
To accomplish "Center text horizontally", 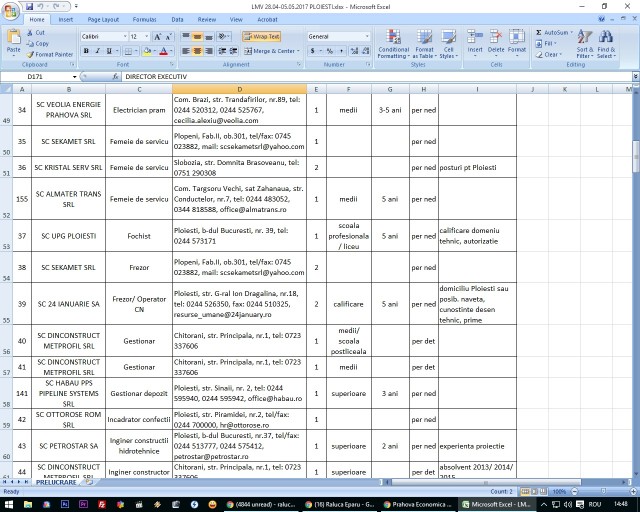I will 197,51.
